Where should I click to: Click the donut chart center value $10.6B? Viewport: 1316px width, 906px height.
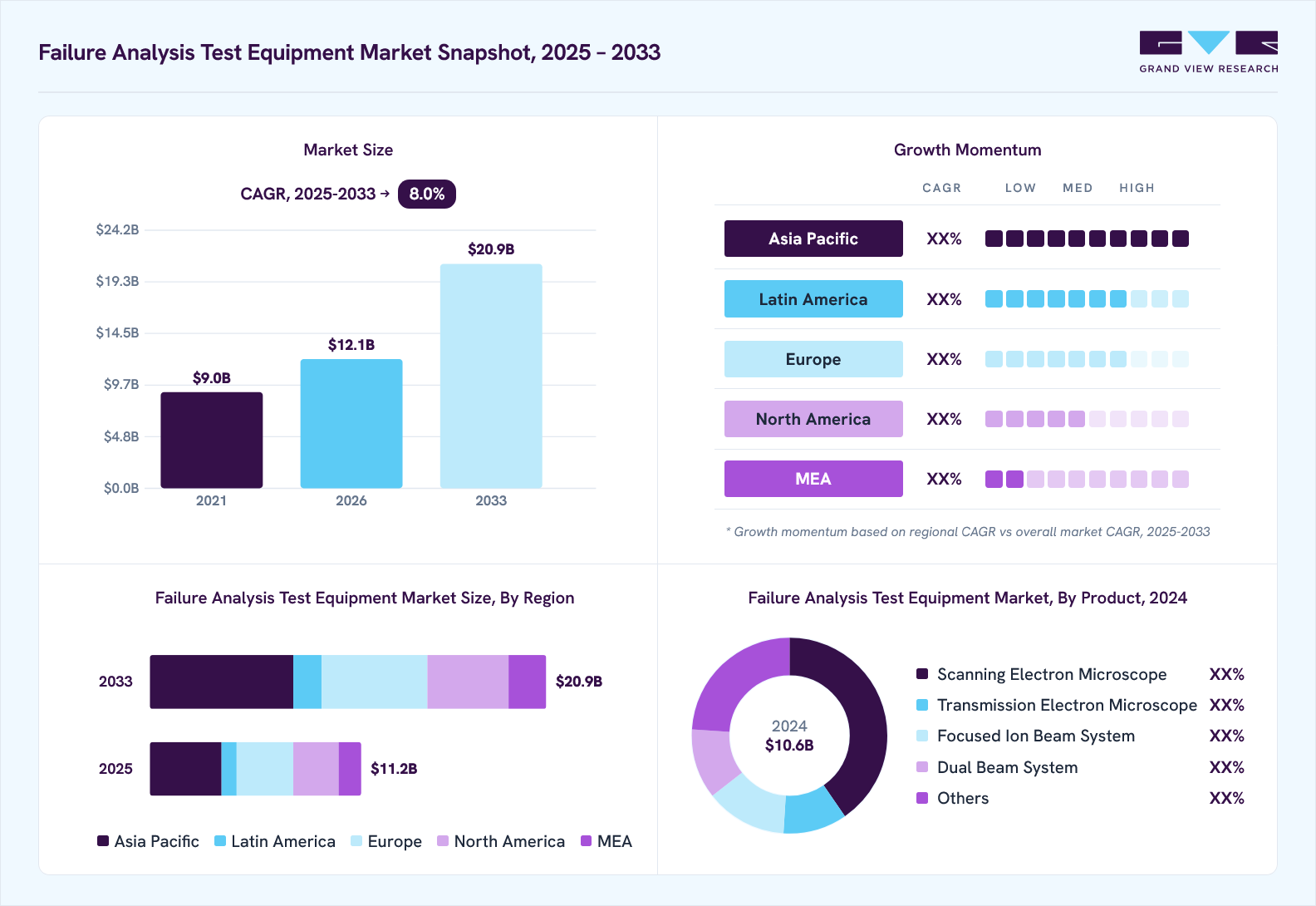coord(789,746)
